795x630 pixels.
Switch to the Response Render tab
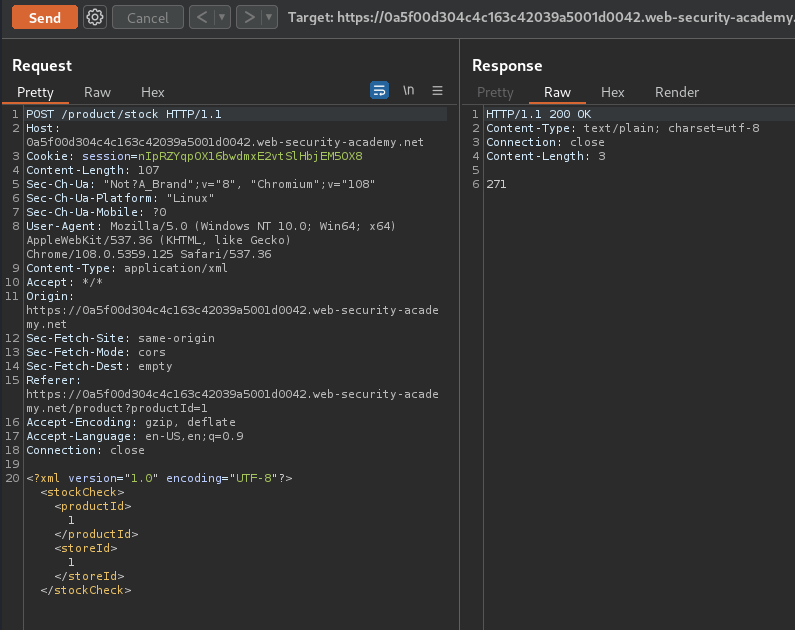677,92
